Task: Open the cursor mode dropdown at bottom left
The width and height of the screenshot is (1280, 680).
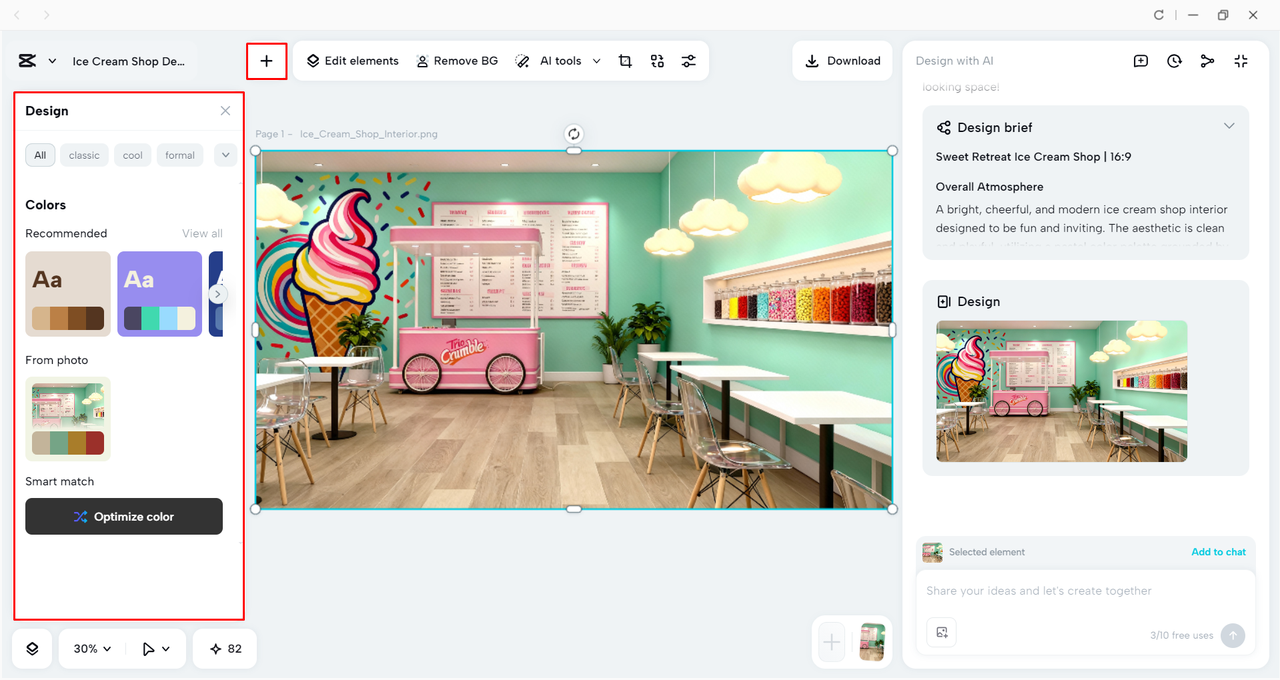Action: click(156, 648)
